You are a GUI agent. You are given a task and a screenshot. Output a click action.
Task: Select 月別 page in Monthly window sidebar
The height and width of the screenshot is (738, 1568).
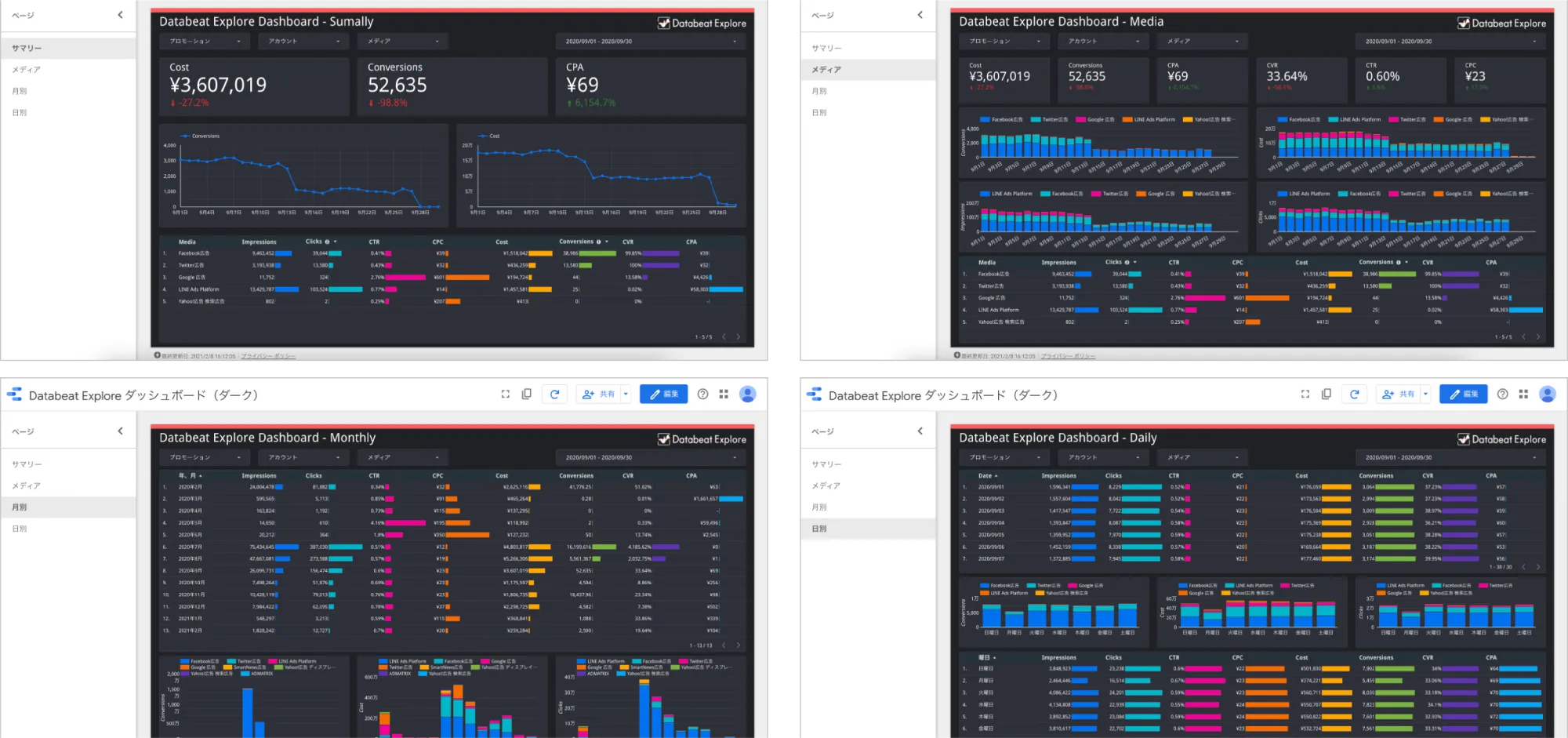point(68,507)
